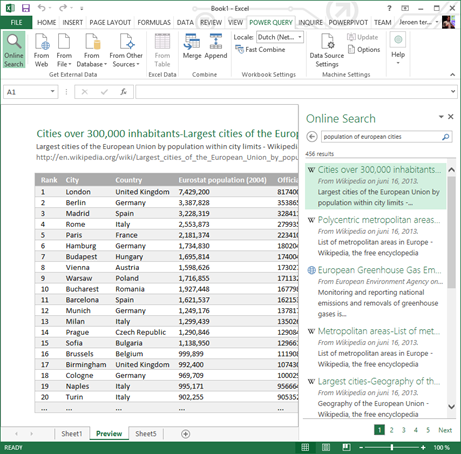Select the Cities over 300,000 inhabitants result
This screenshot has height=454, width=461.
pyautogui.click(x=376, y=186)
